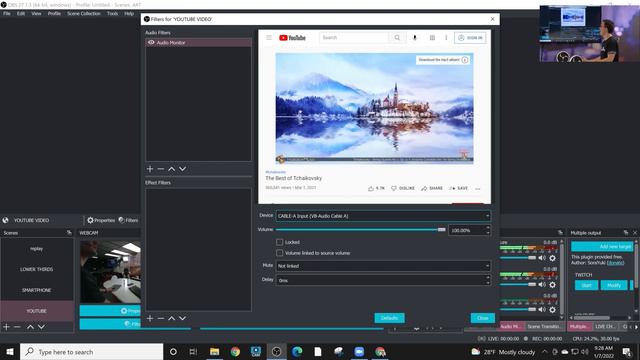This screenshot has height=360, width=640.
Task: Switch to the Audio Mixer tab
Action: click(x=511, y=327)
